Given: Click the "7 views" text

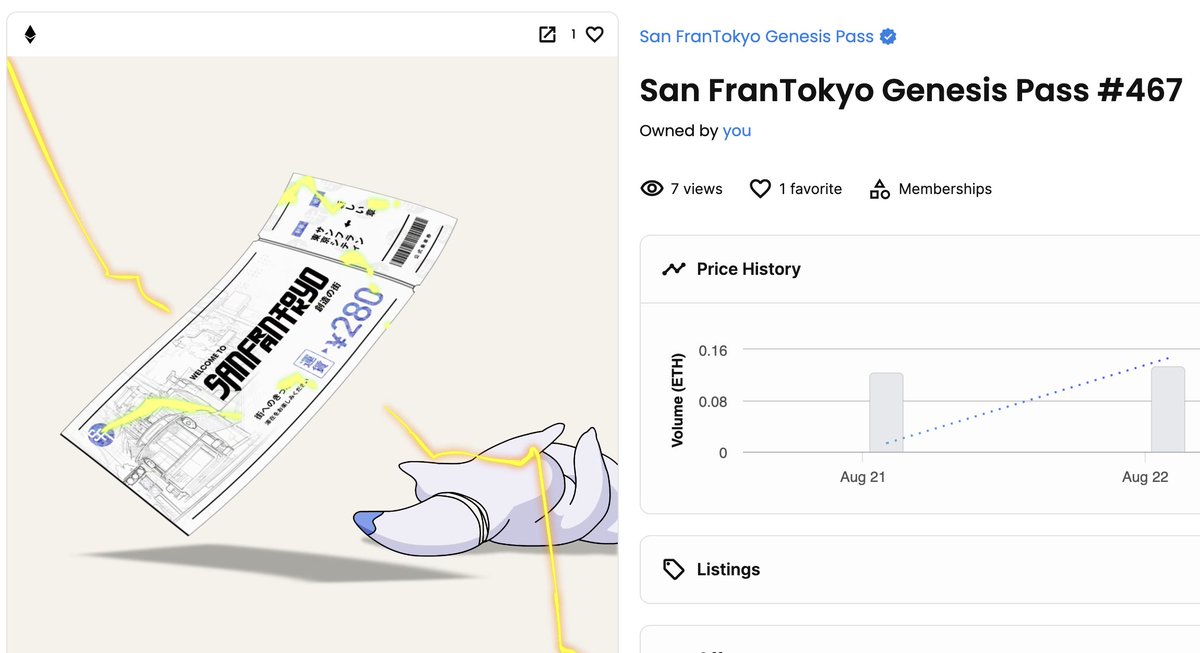Looking at the screenshot, I should [x=696, y=188].
